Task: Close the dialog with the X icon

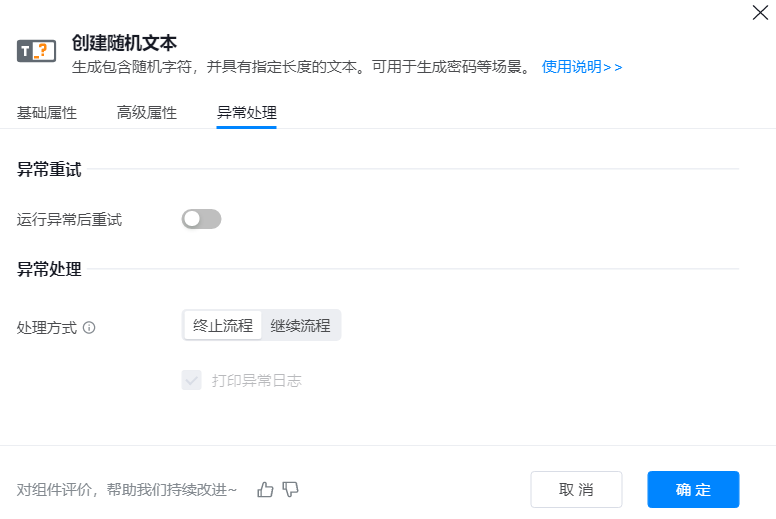Action: (760, 13)
